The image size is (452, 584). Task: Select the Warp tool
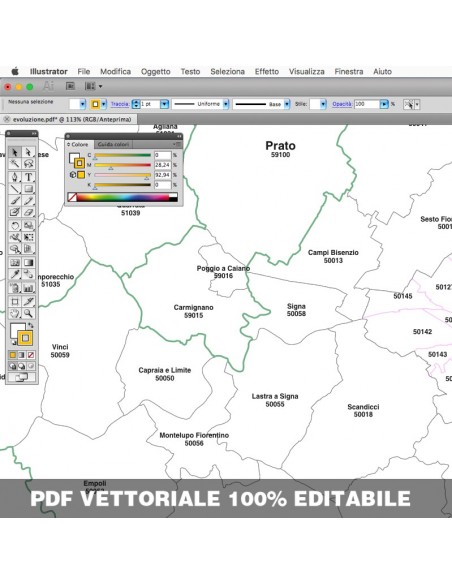[15, 237]
